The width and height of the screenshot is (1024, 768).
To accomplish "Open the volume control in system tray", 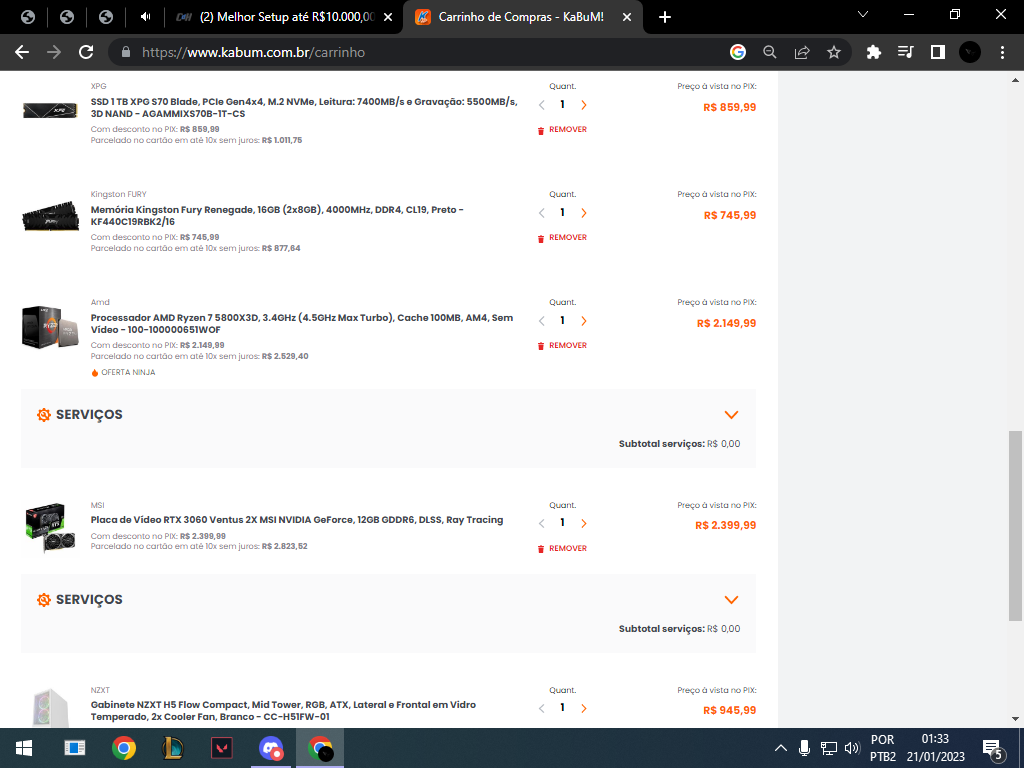I will tap(852, 748).
